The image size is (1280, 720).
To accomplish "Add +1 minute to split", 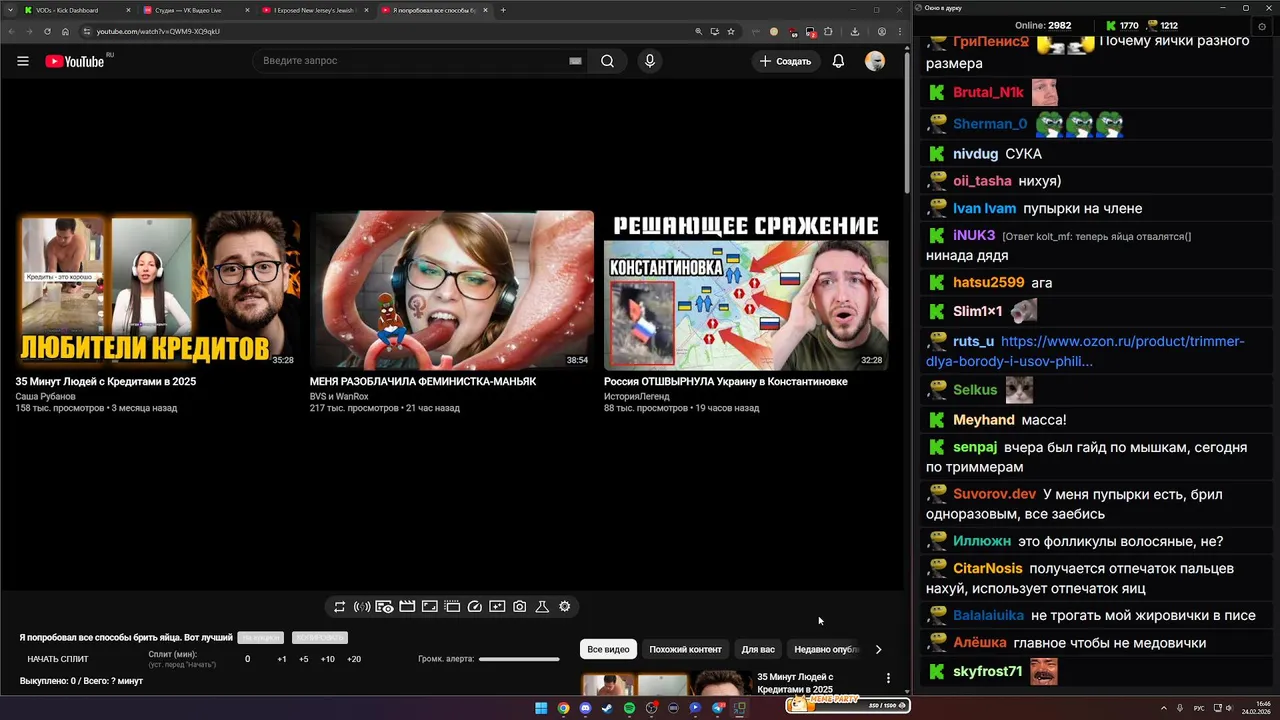I will tap(282, 659).
